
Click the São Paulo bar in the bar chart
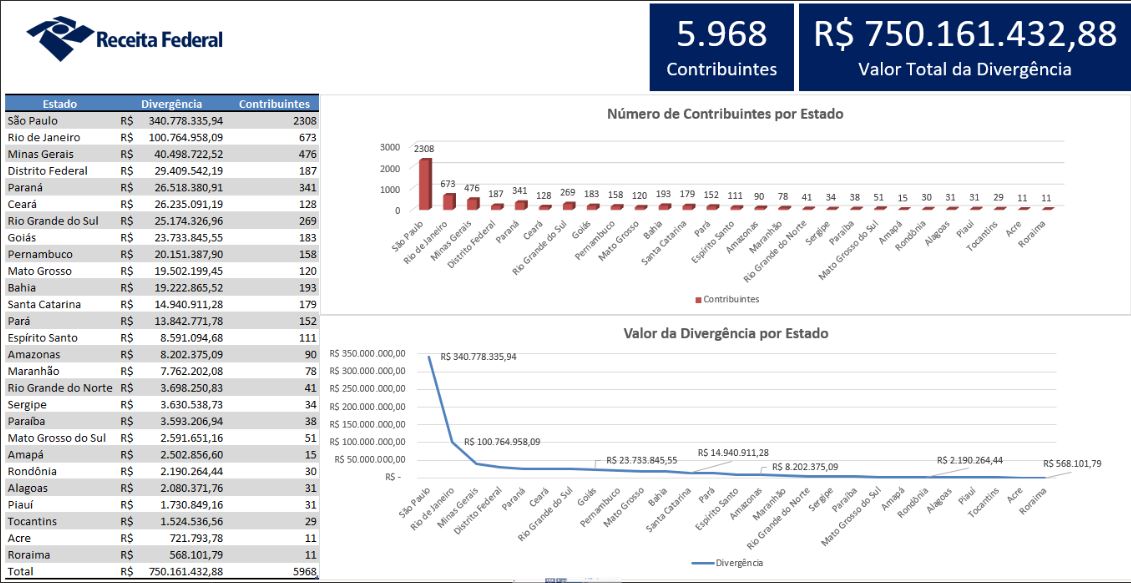pos(427,185)
